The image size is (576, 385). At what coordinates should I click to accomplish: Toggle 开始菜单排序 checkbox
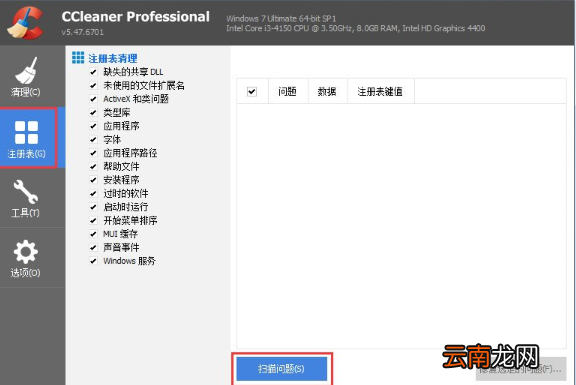93,220
